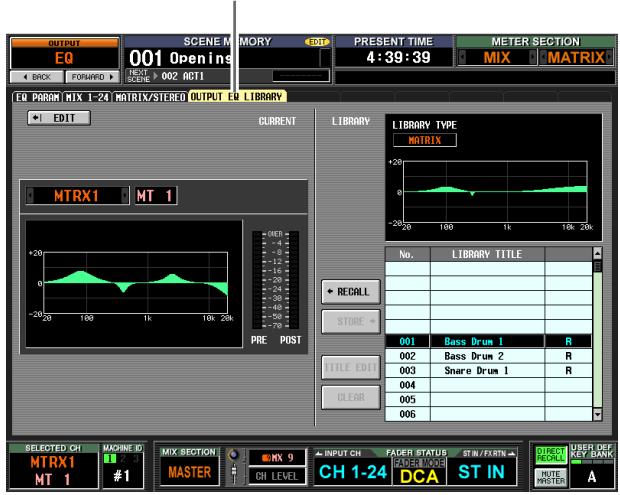This screenshot has height=495, width=620.
Task: Select machine ID 2
Action: 123,459
